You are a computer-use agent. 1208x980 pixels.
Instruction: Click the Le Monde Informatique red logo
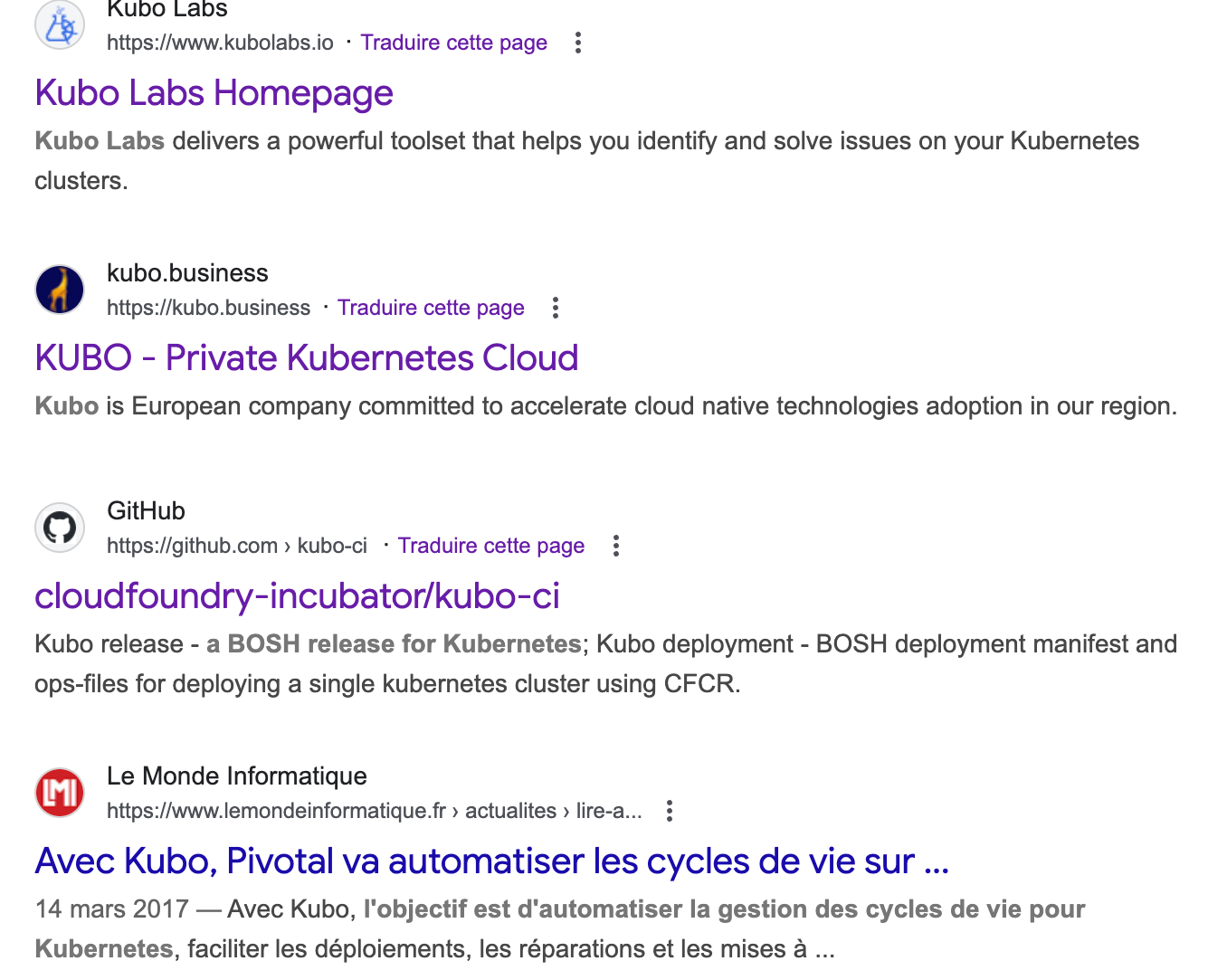click(x=60, y=793)
